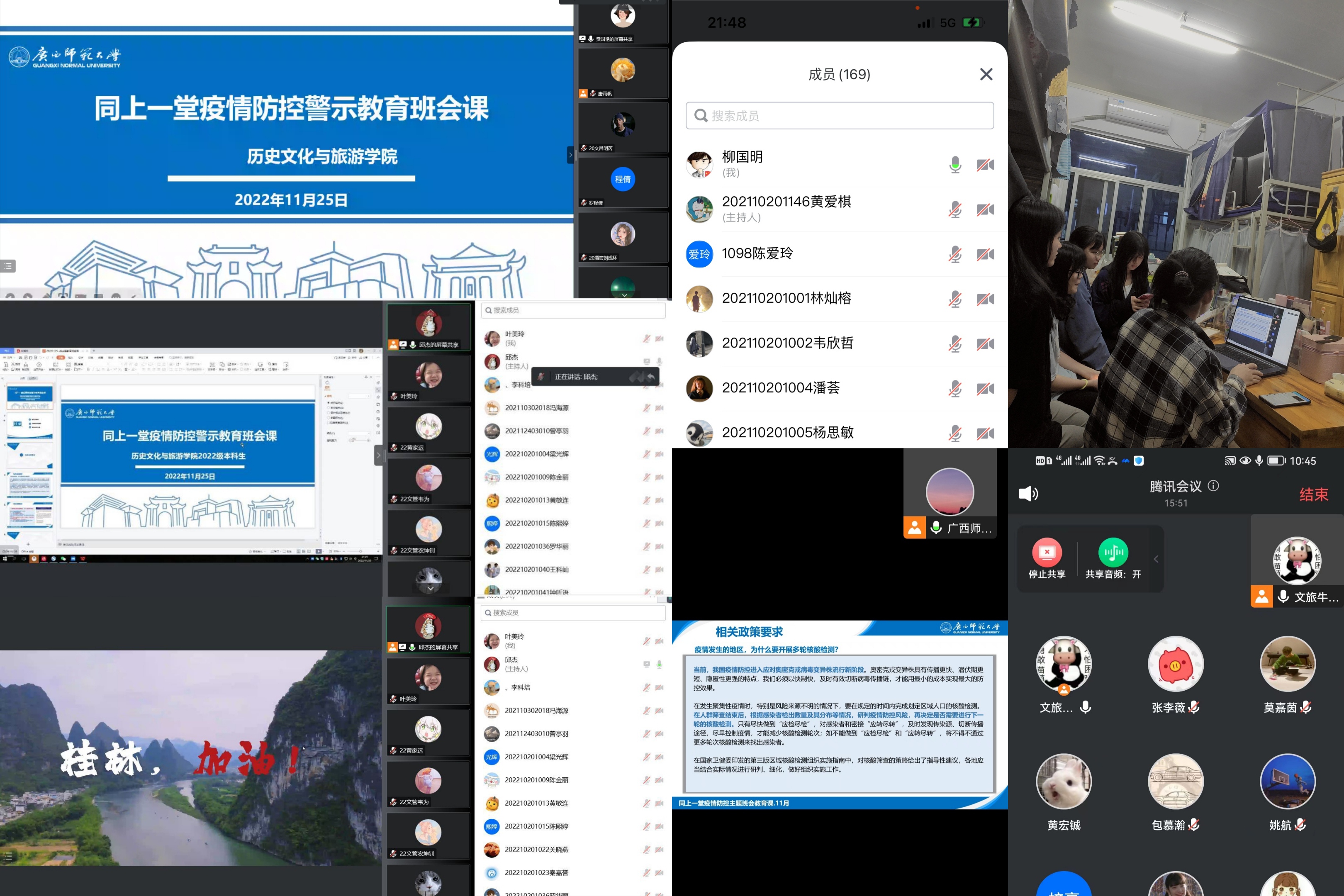
Task: Click the camera icon for 202210201023秦嘉誉
Action: tap(659, 873)
